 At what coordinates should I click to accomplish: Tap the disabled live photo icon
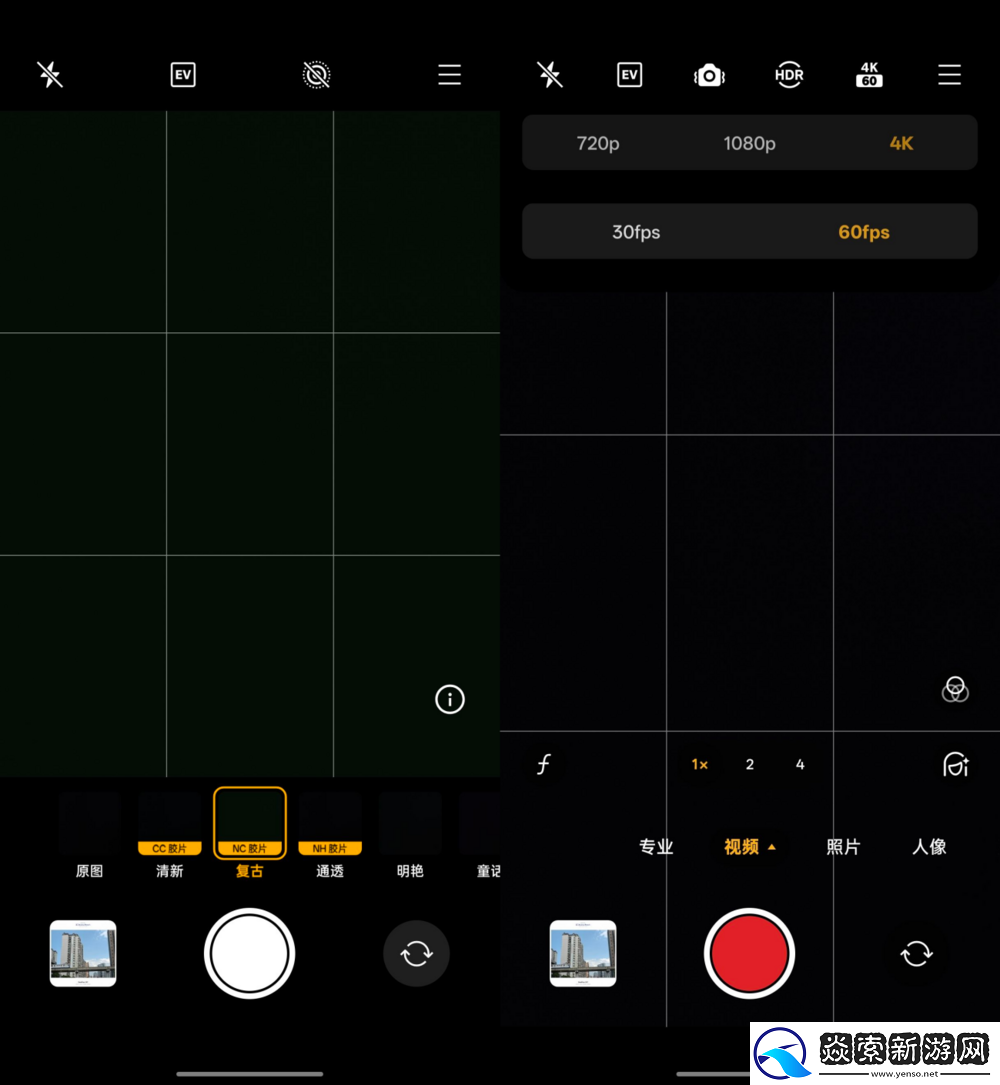tap(316, 75)
